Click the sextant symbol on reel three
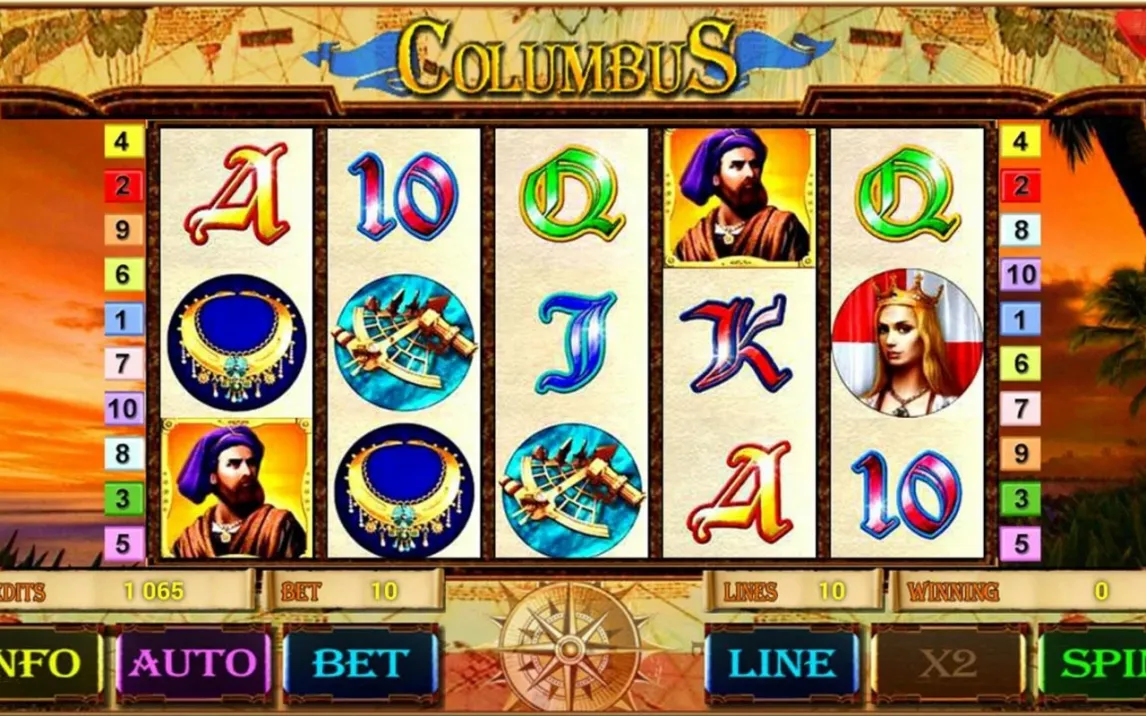Viewport: 1146px width, 716px height. 572,490
